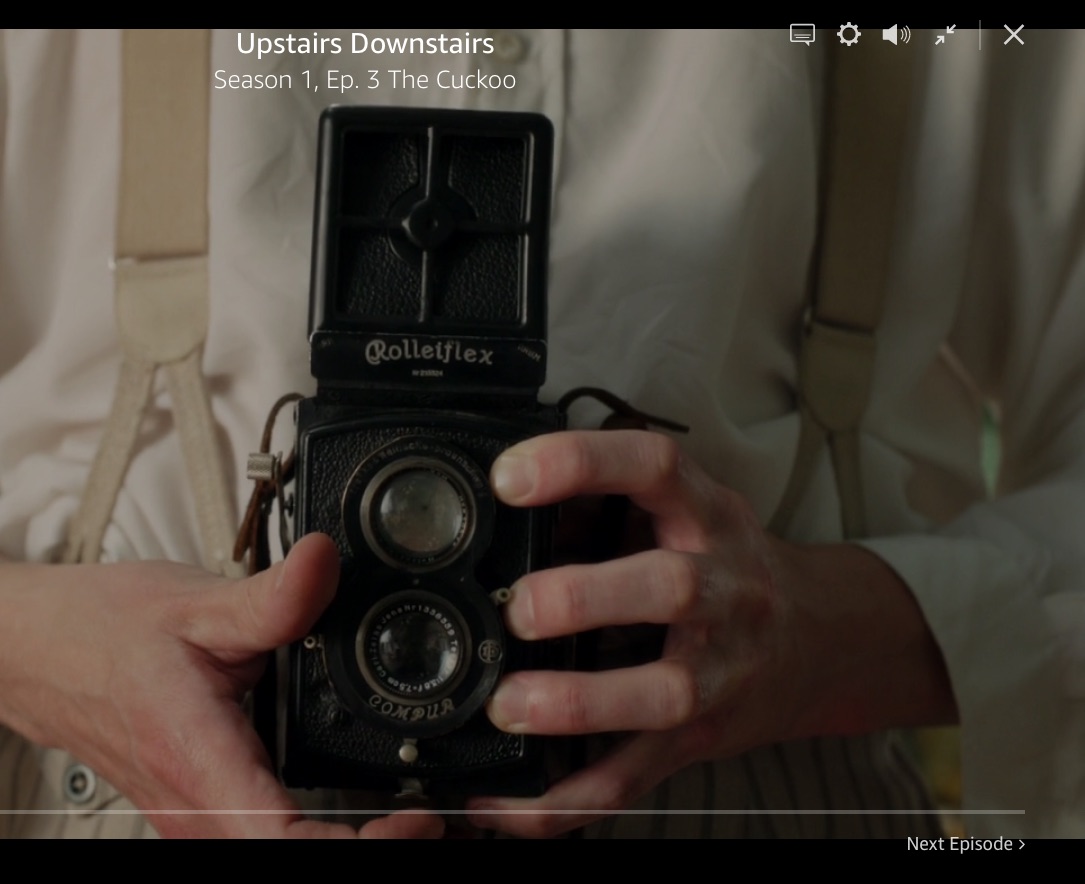Exit fullscreen with the shrink arrows icon
1085x884 pixels.
pos(945,35)
